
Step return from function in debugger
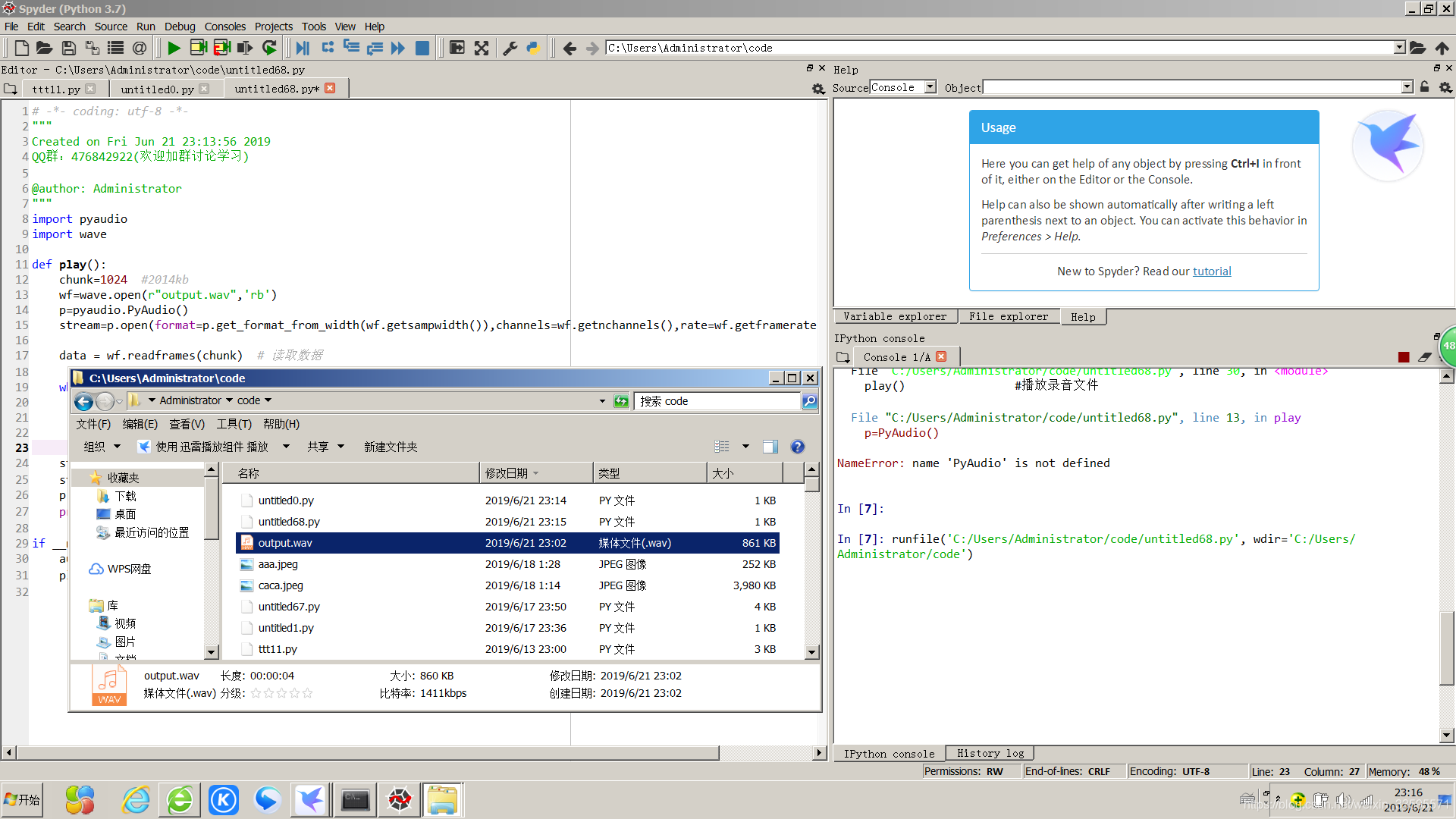click(x=375, y=48)
